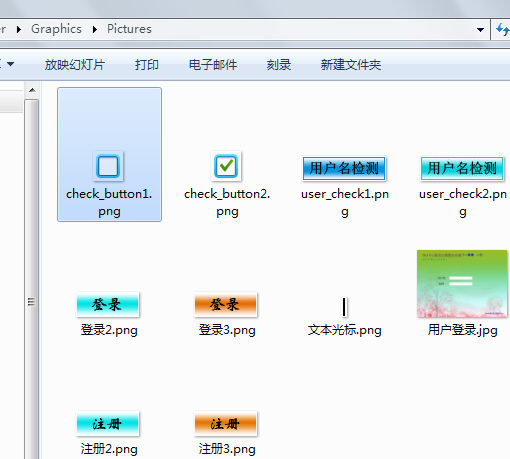Select the 登录2.png cyan login image
510x459 pixels.
pyautogui.click(x=108, y=305)
